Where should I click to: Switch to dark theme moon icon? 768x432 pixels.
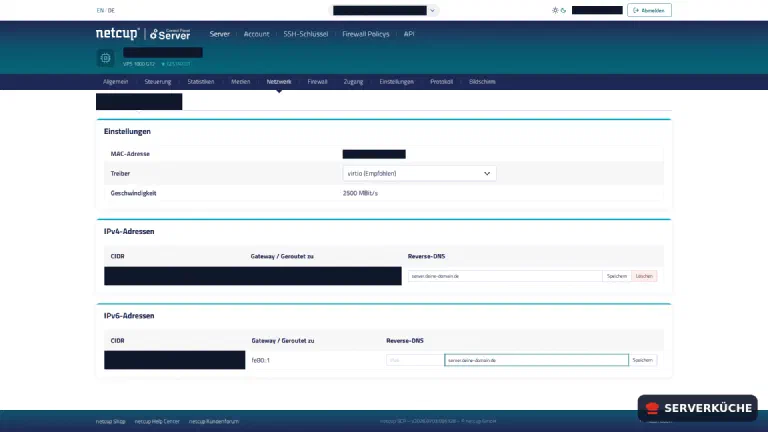pyautogui.click(x=563, y=10)
